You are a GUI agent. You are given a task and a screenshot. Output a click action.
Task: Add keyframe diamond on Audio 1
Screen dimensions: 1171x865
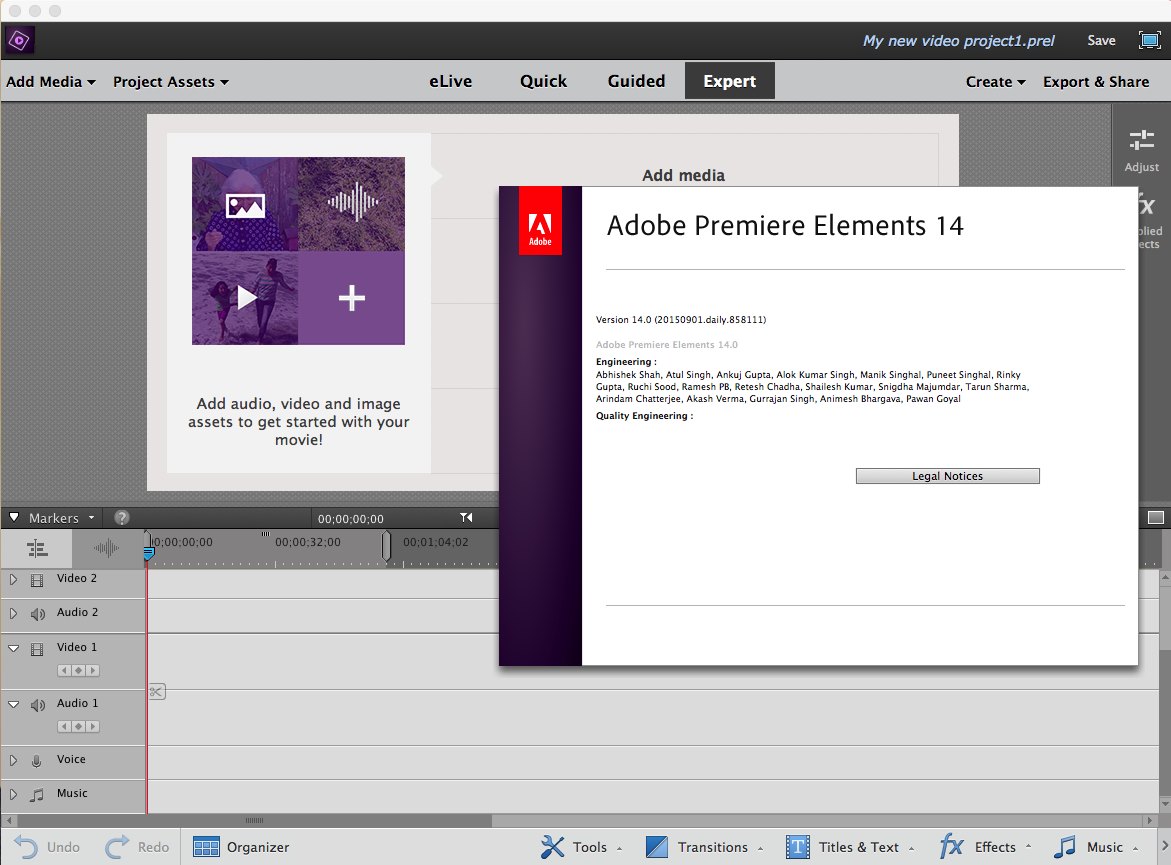78,727
